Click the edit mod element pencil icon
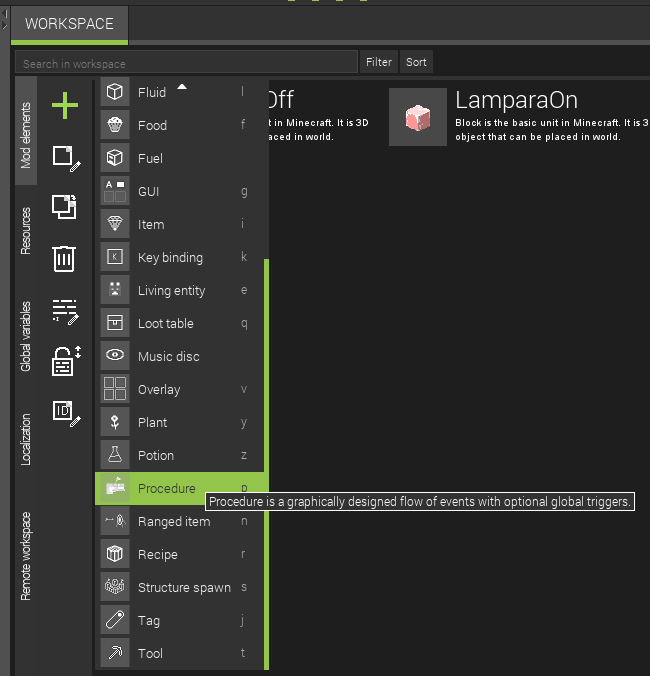The image size is (650, 676). click(66, 159)
